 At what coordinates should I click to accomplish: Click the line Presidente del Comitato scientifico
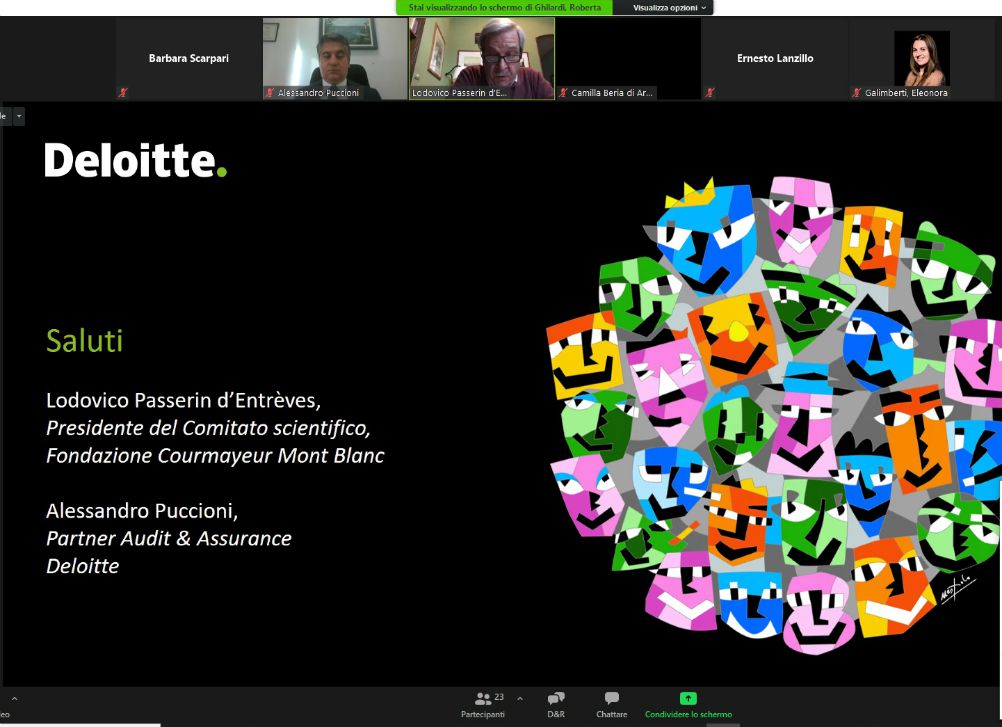point(208,428)
